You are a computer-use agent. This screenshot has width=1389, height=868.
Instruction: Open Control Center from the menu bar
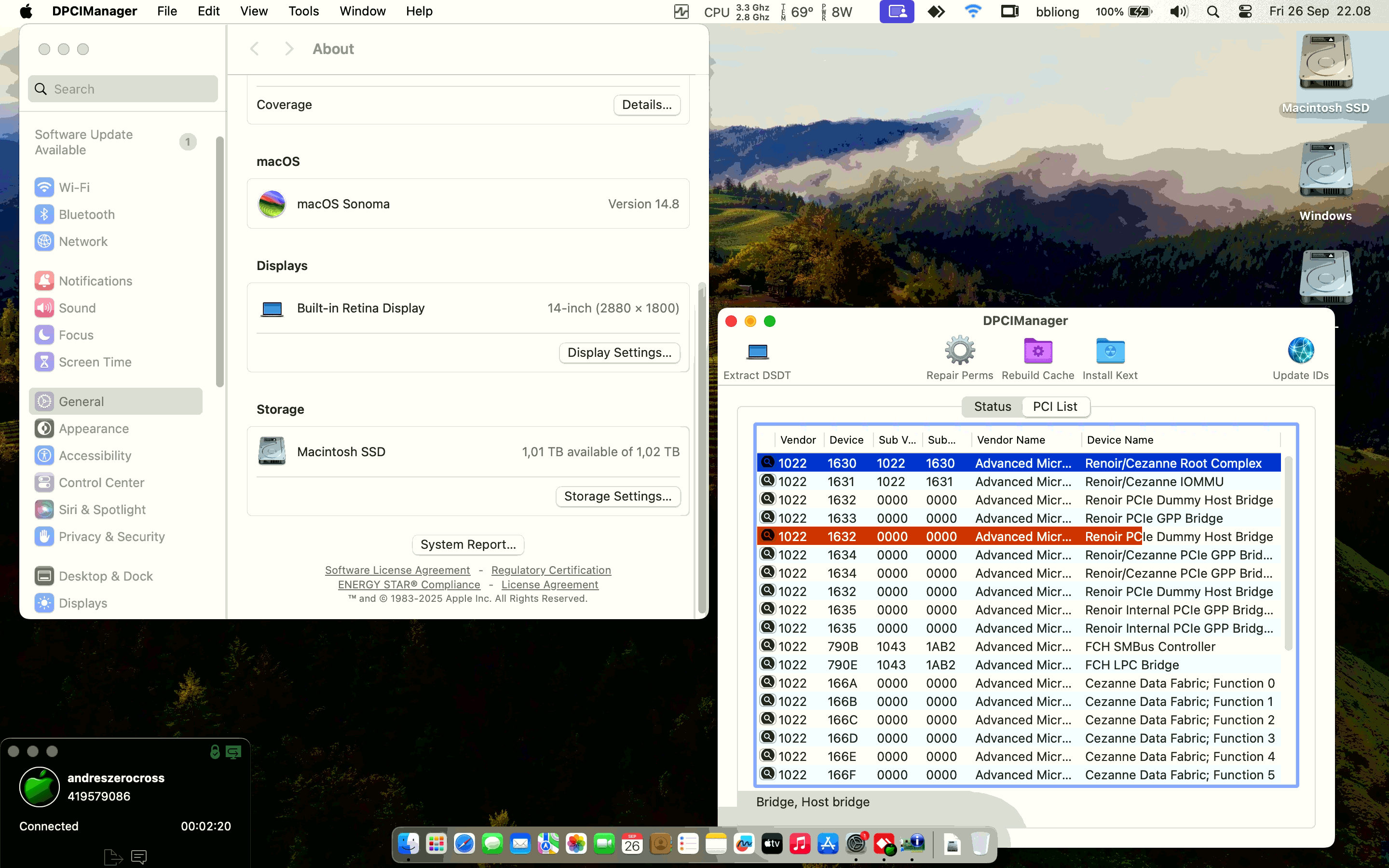click(1245, 12)
